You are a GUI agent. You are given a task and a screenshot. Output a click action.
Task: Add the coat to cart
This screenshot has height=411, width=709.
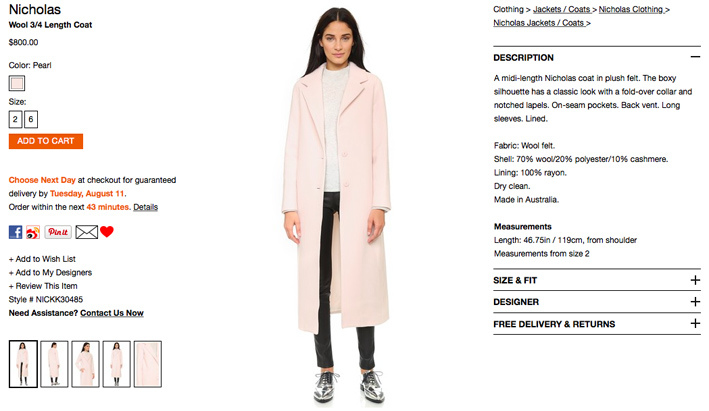click(46, 141)
